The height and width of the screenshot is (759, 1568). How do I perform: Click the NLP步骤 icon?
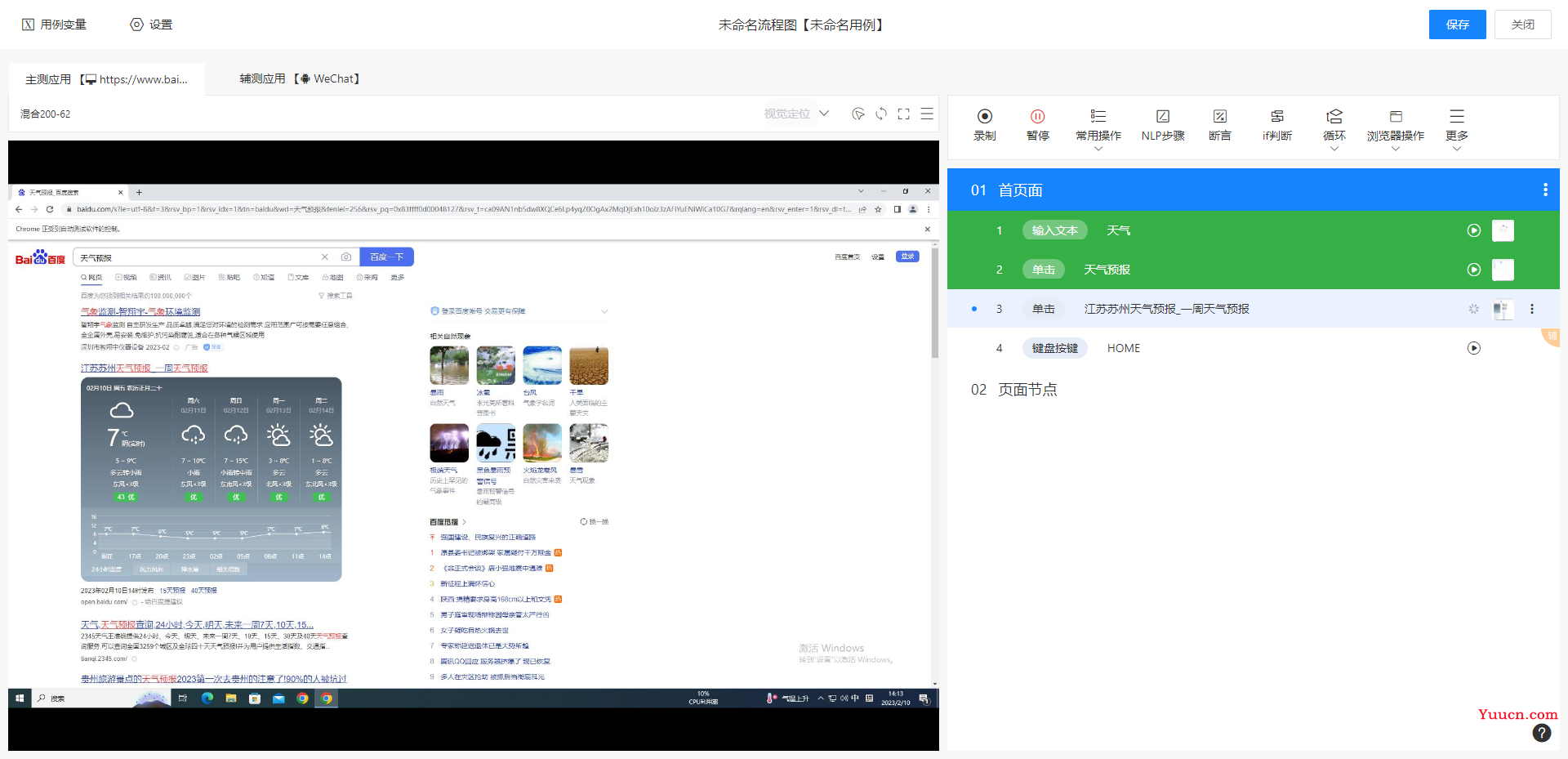pos(1162,116)
